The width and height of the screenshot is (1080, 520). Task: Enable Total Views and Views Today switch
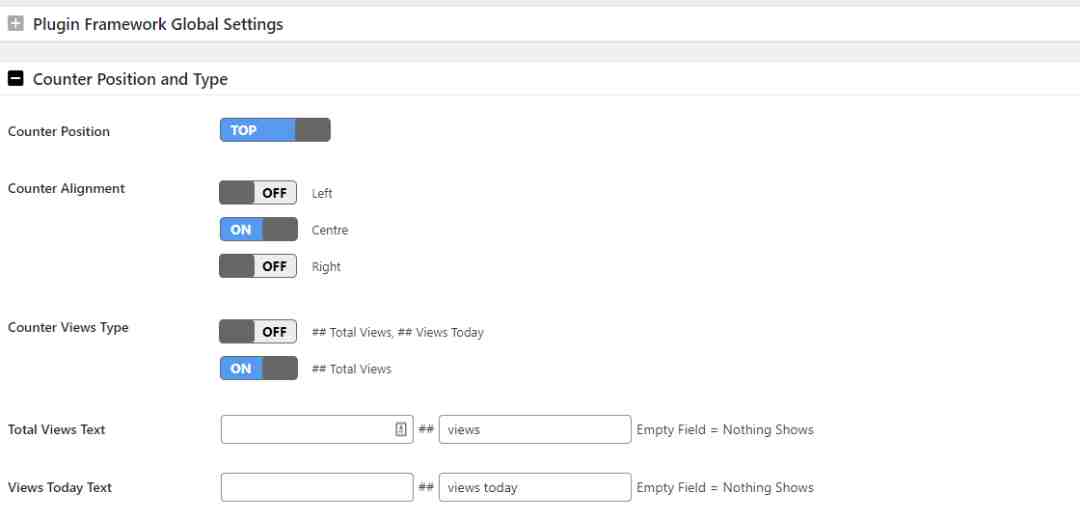258,331
